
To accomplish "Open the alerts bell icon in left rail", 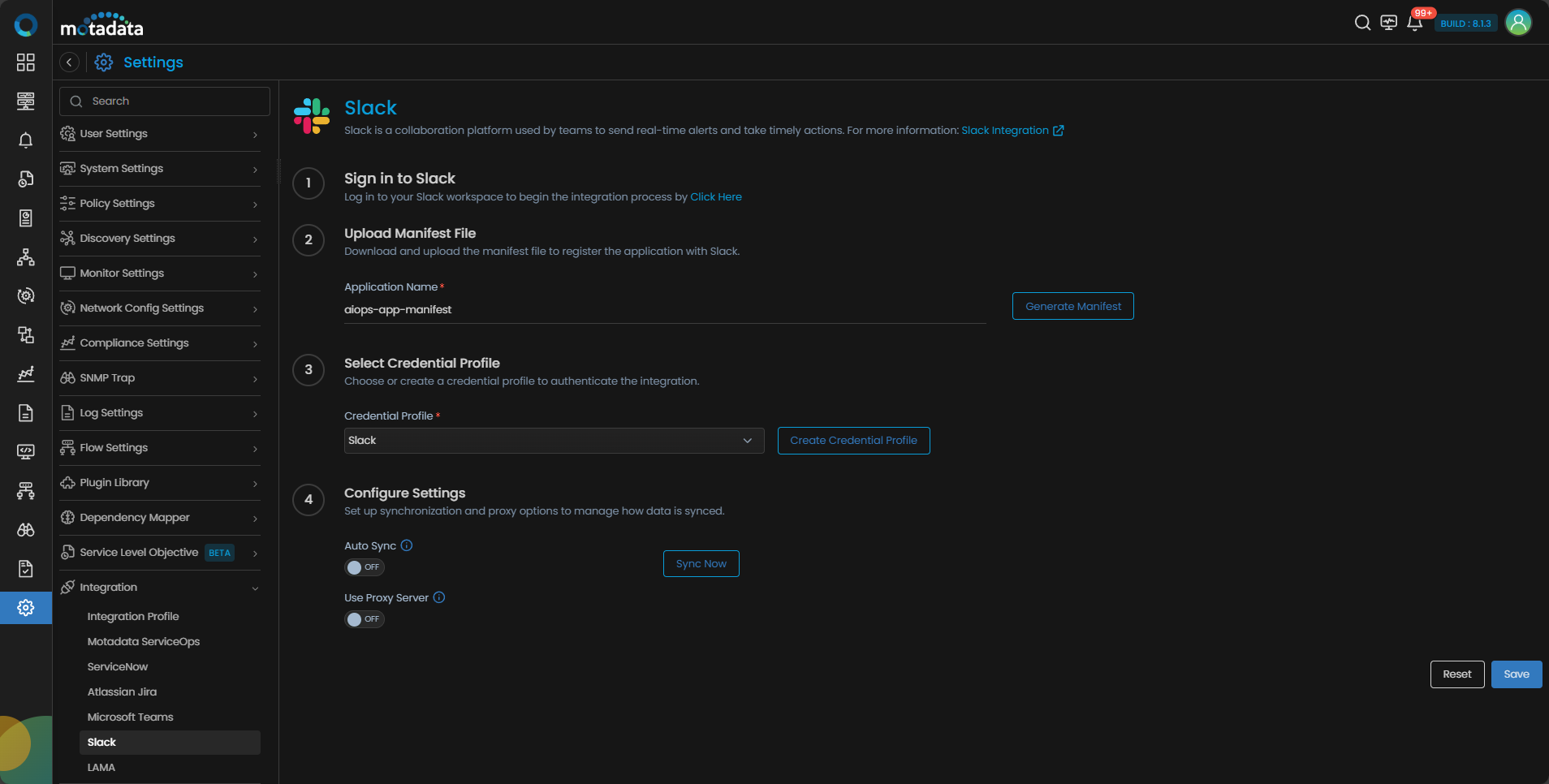I will [x=26, y=140].
